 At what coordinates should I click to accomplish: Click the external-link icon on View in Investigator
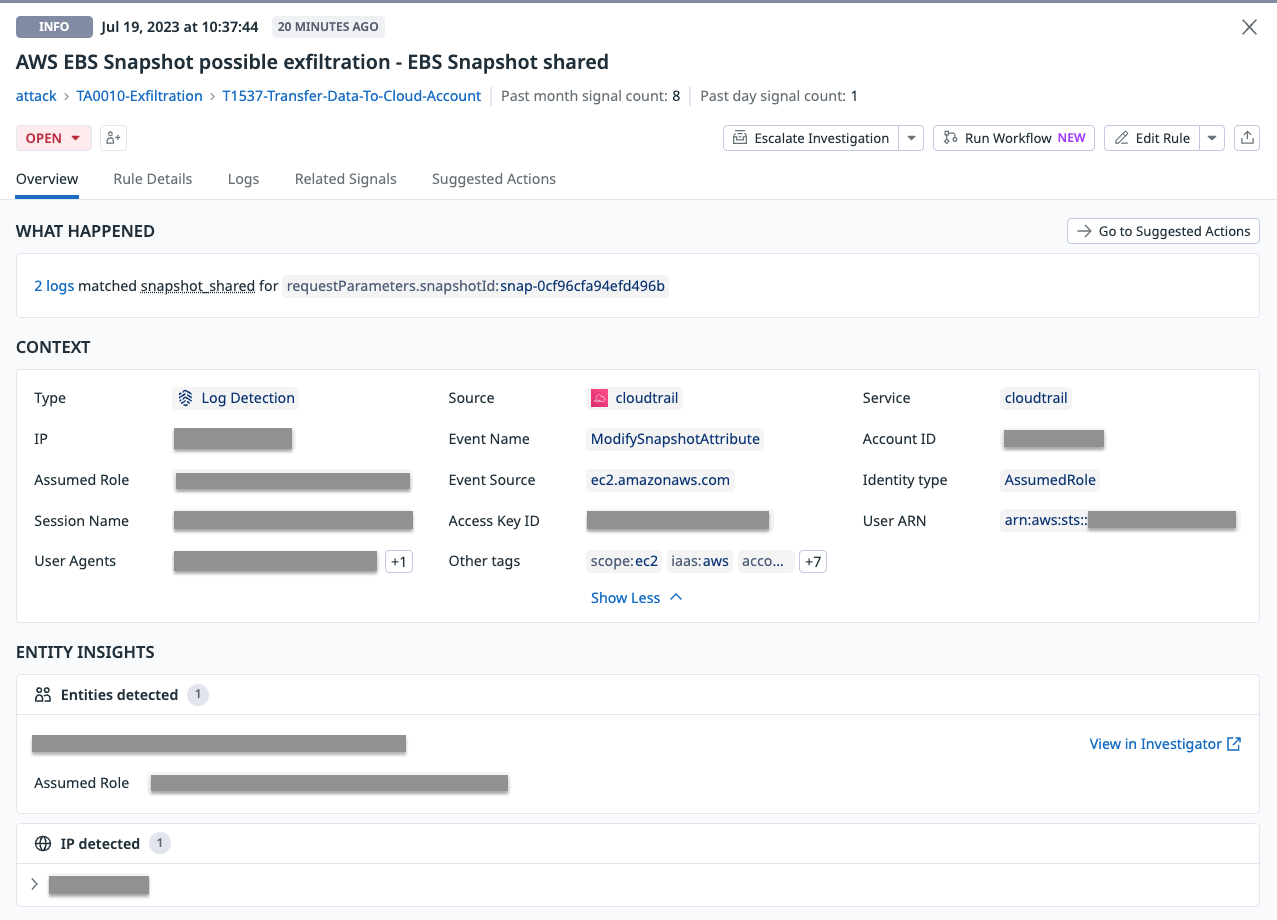(x=1236, y=743)
